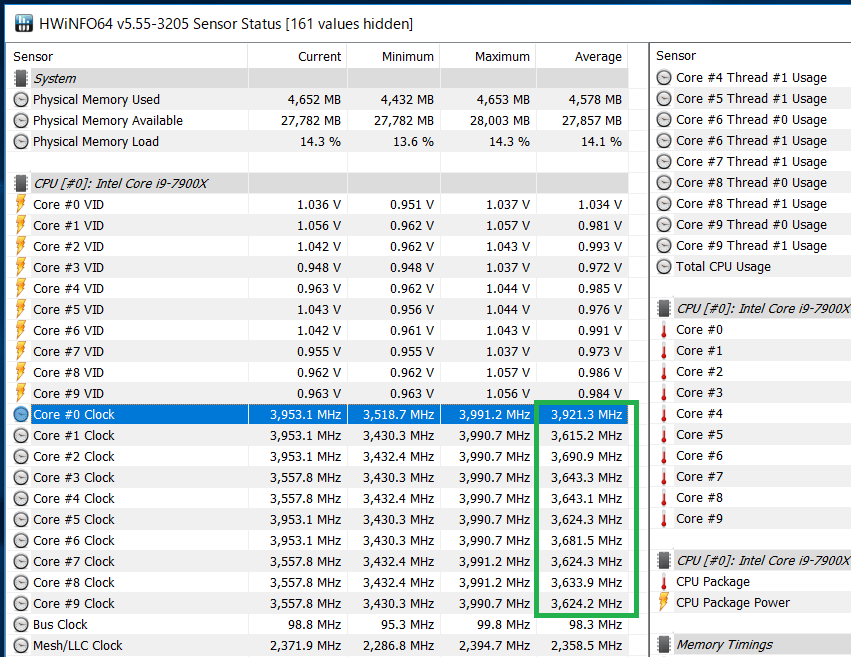Click the 1.036 V Core #0 VID current
851x657 pixels.
pos(319,205)
